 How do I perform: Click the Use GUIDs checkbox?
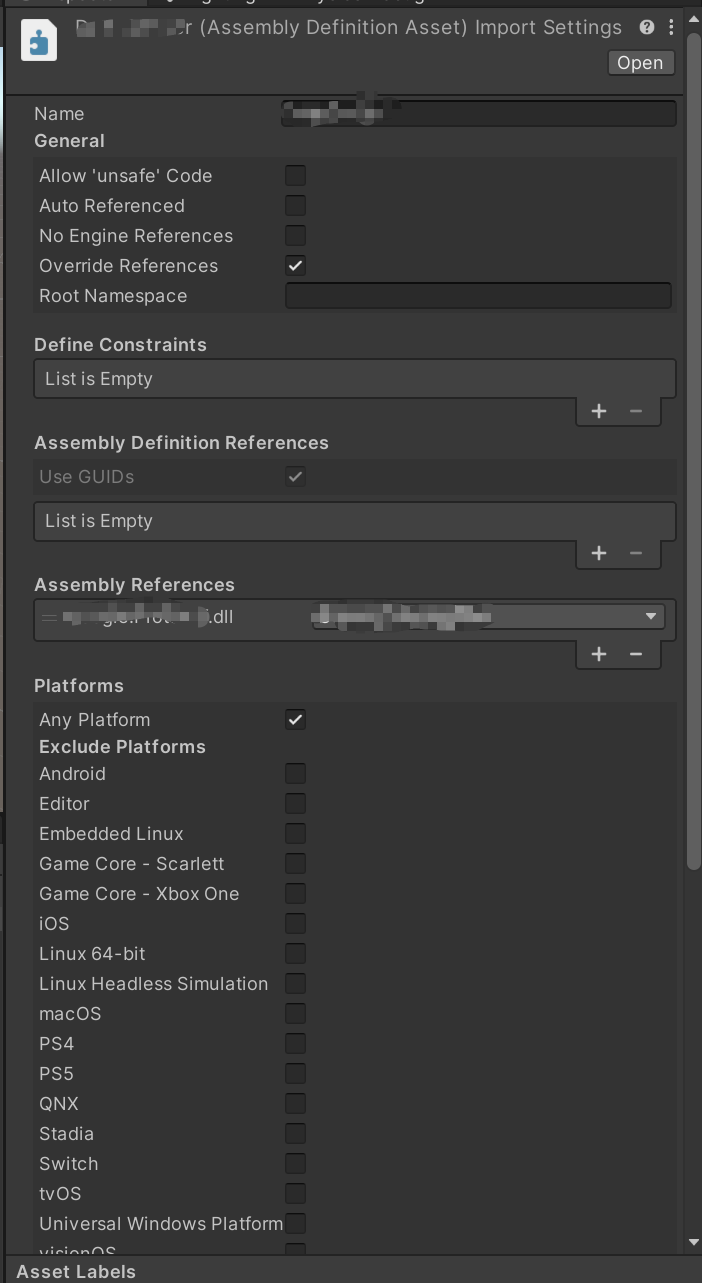[295, 476]
